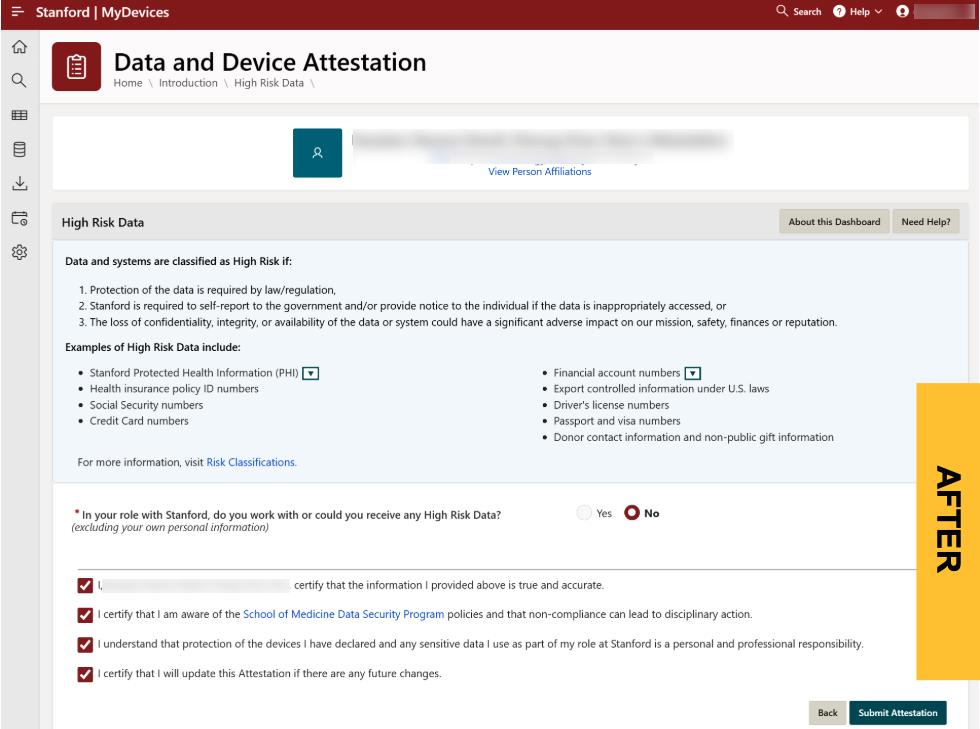
Task: Toggle the information true and accurate checkbox
Action: (x=85, y=586)
